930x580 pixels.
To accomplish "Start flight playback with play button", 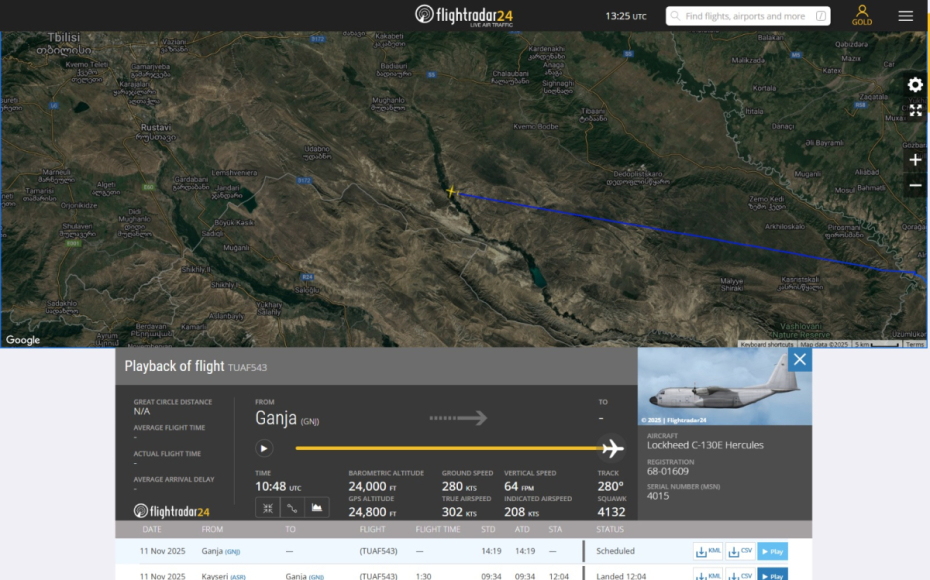I will pos(264,448).
